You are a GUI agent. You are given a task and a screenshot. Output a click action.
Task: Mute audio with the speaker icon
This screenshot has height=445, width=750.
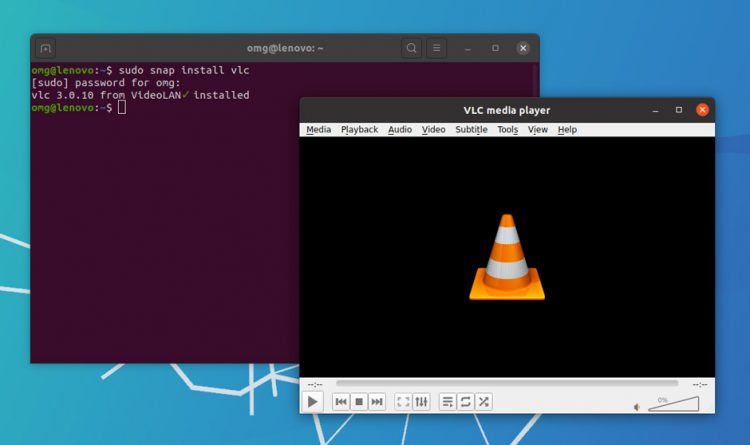pyautogui.click(x=637, y=407)
